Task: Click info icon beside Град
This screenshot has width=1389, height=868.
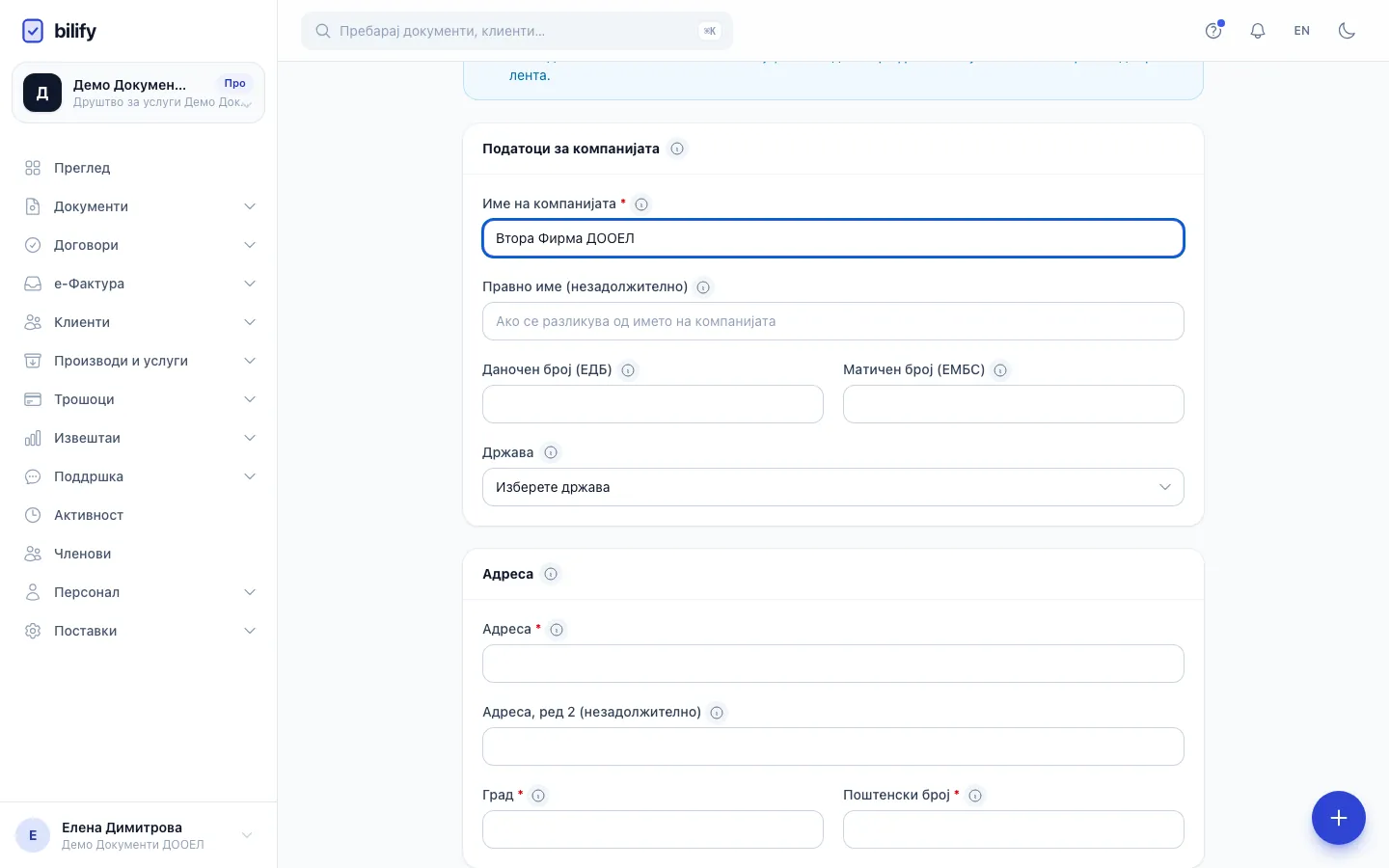Action: pyautogui.click(x=538, y=796)
